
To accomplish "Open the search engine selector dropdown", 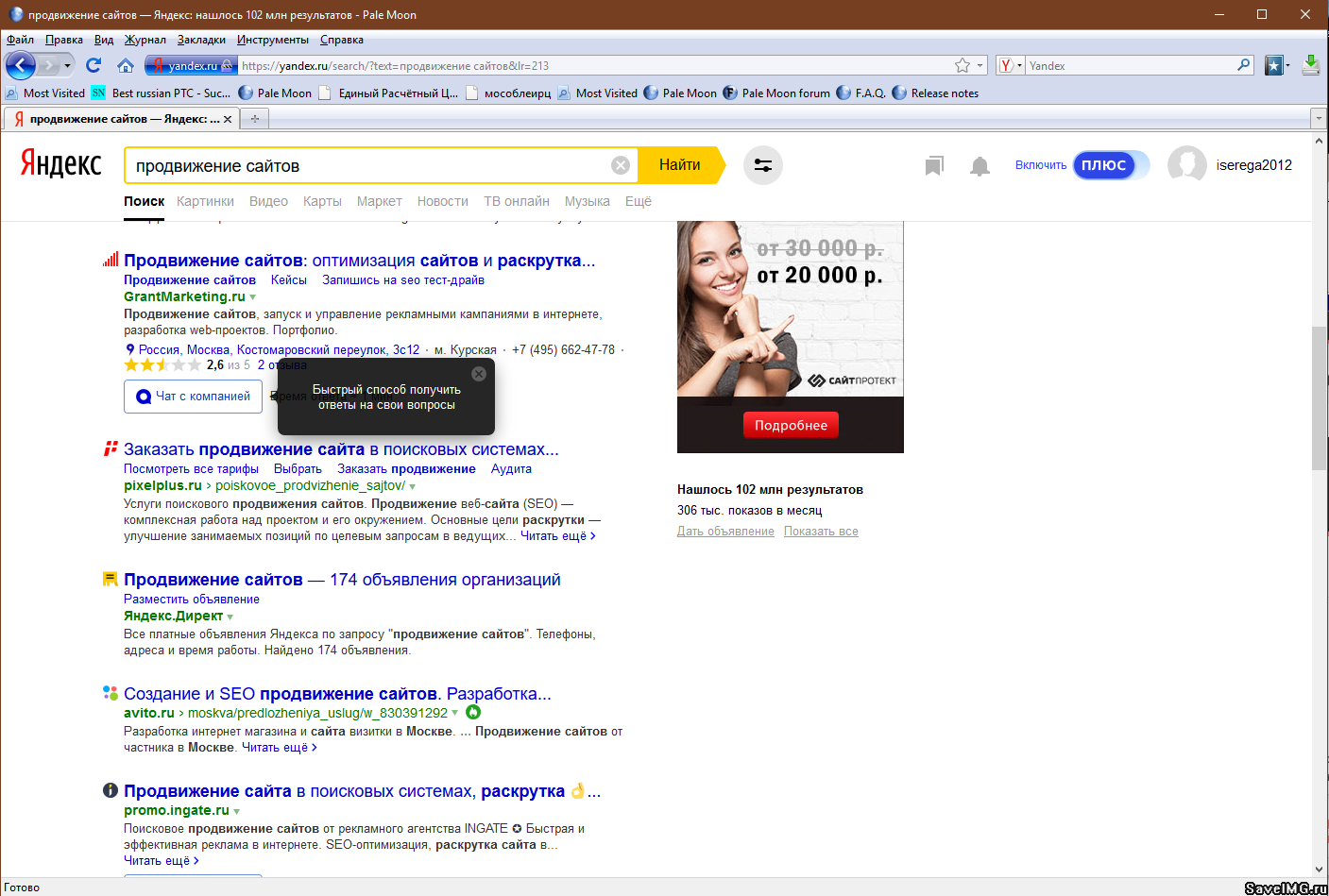I will click(1011, 65).
